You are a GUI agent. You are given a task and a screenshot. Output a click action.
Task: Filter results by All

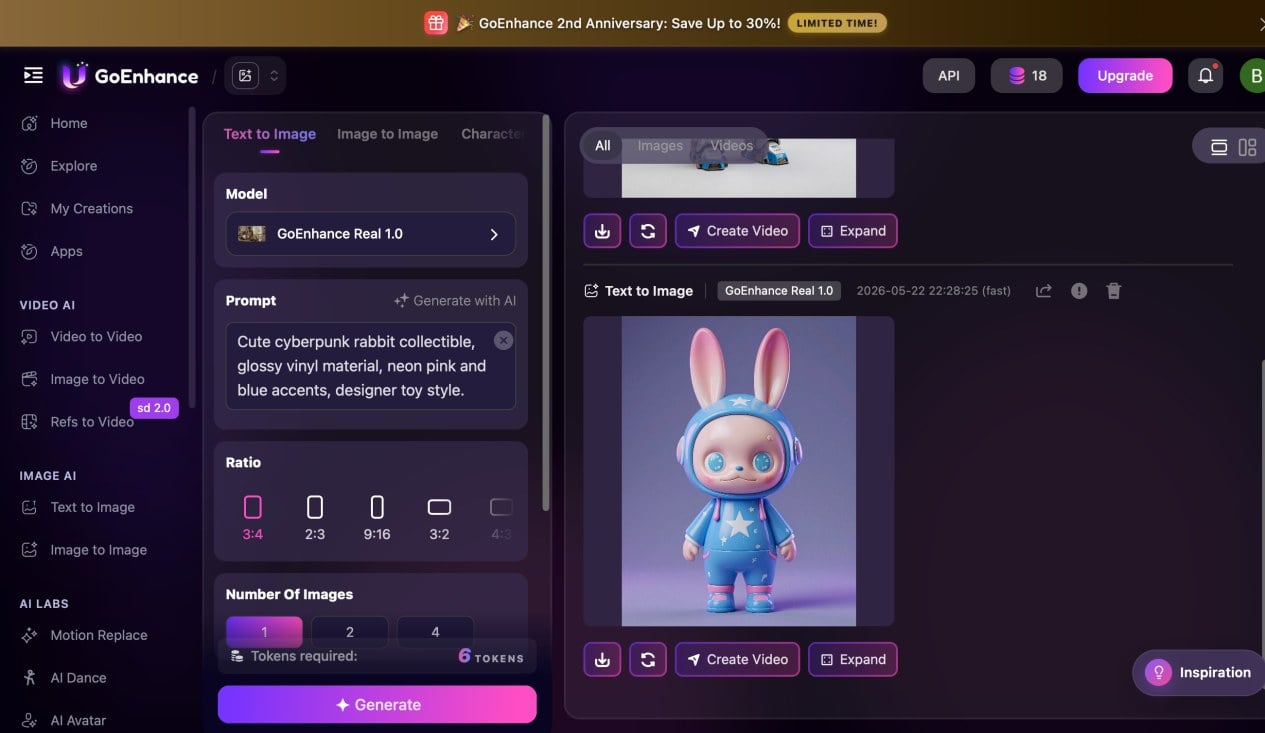(603, 146)
